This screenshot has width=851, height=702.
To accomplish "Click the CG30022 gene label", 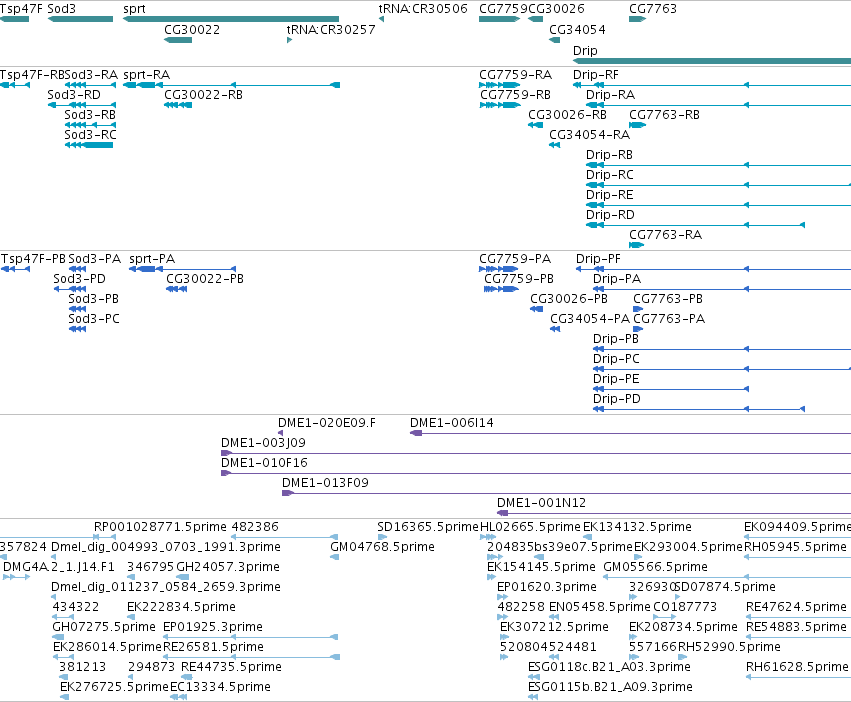I will point(192,29).
